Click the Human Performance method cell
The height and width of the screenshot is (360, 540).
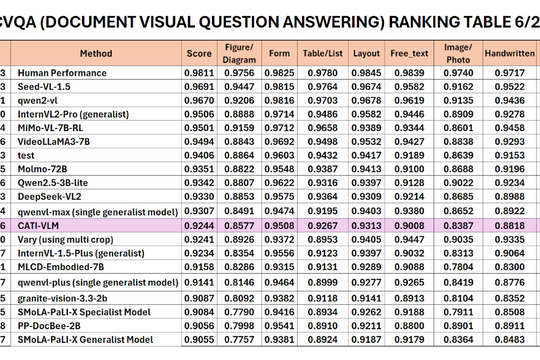[x=96, y=73]
